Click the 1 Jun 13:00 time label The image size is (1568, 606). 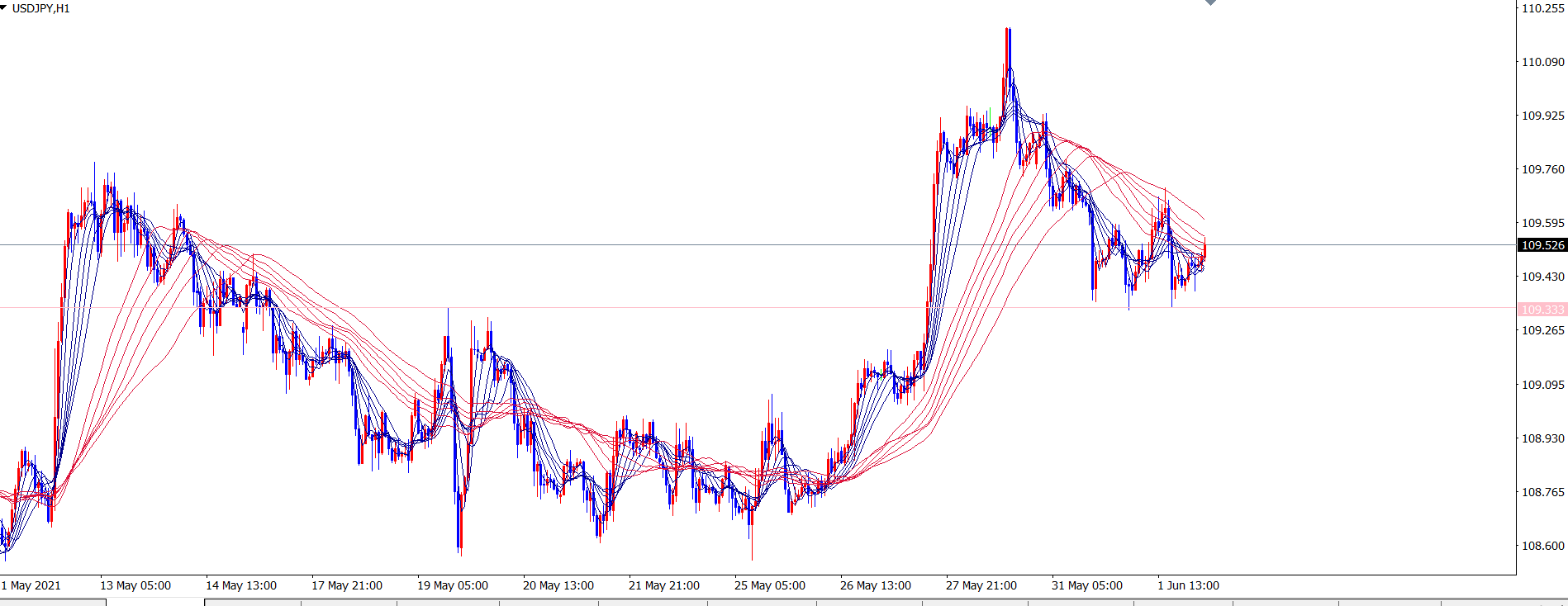1188,585
